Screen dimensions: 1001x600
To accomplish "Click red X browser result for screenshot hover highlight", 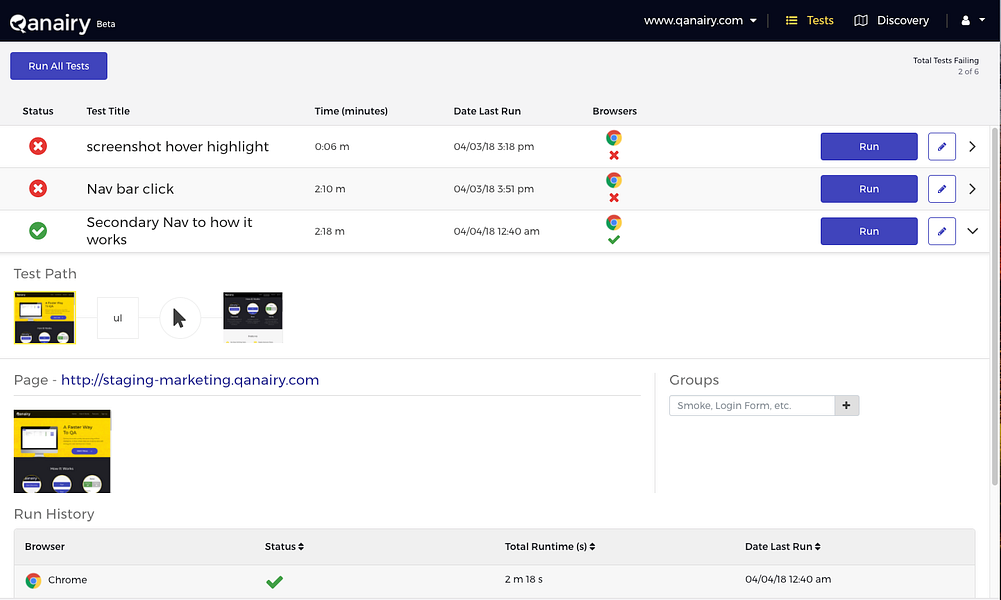I will (x=613, y=155).
